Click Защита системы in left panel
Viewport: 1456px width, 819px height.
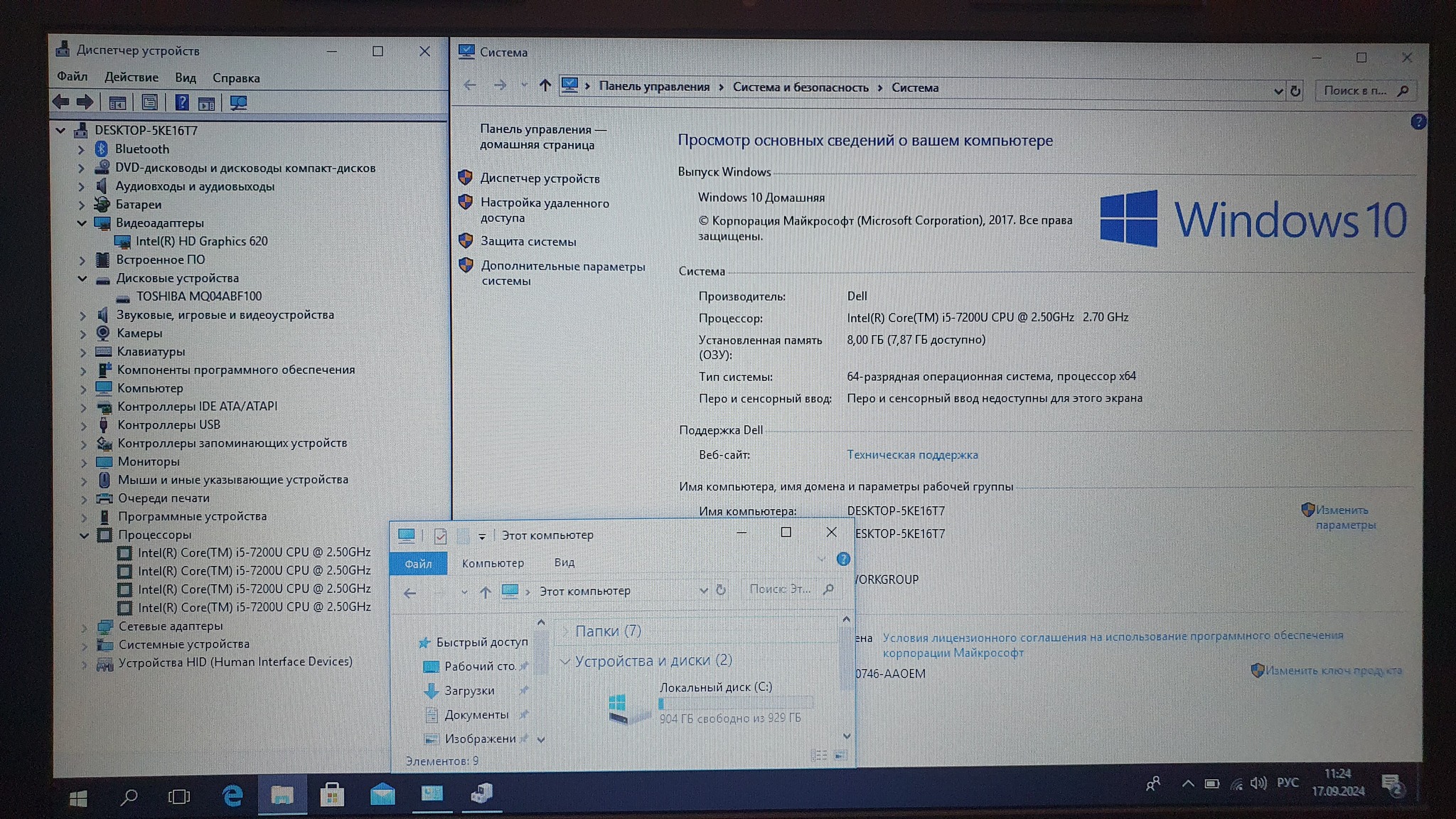click(528, 242)
